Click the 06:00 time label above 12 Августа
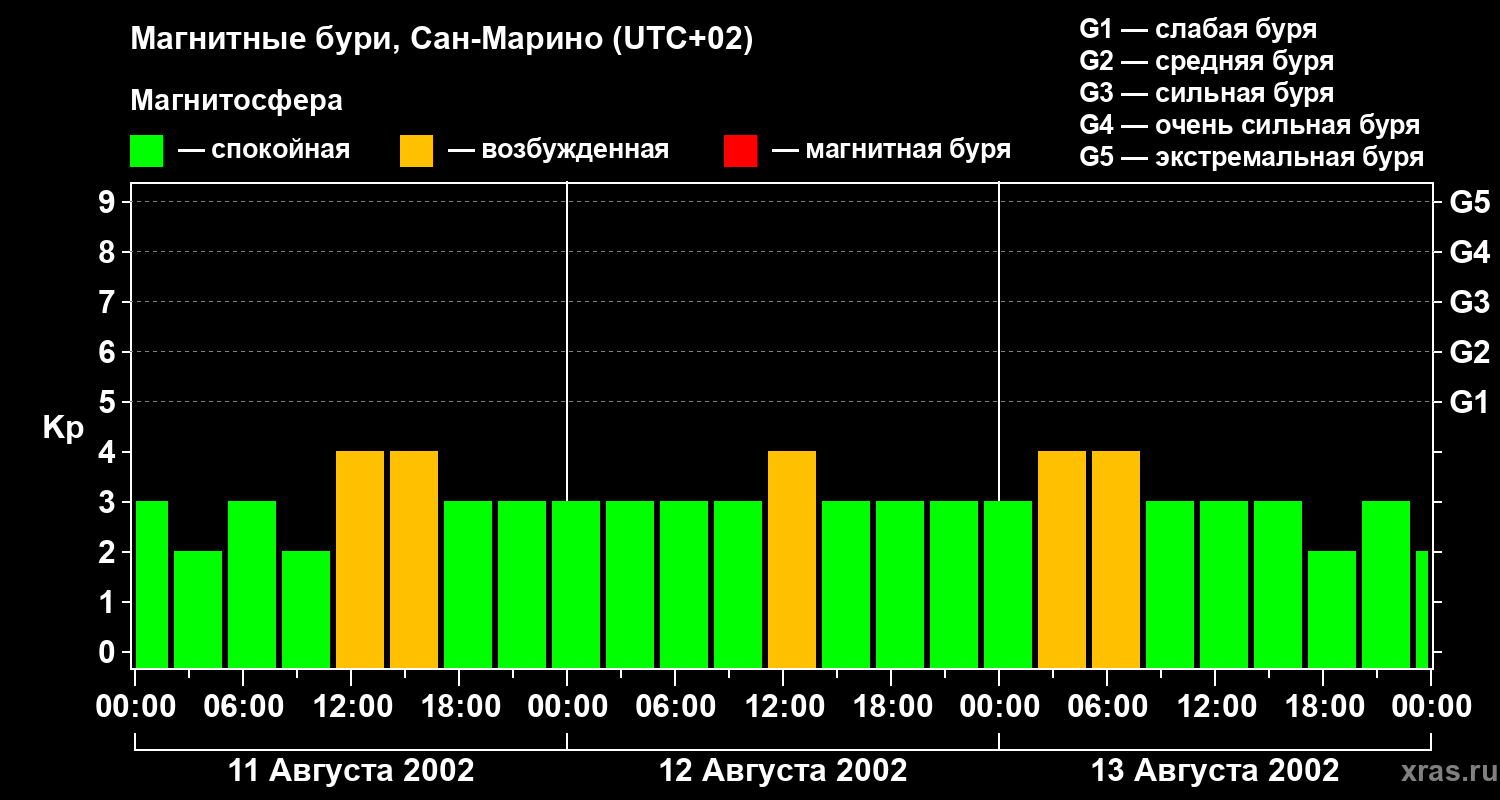Screen dimensions: 1500x800 (x=675, y=707)
